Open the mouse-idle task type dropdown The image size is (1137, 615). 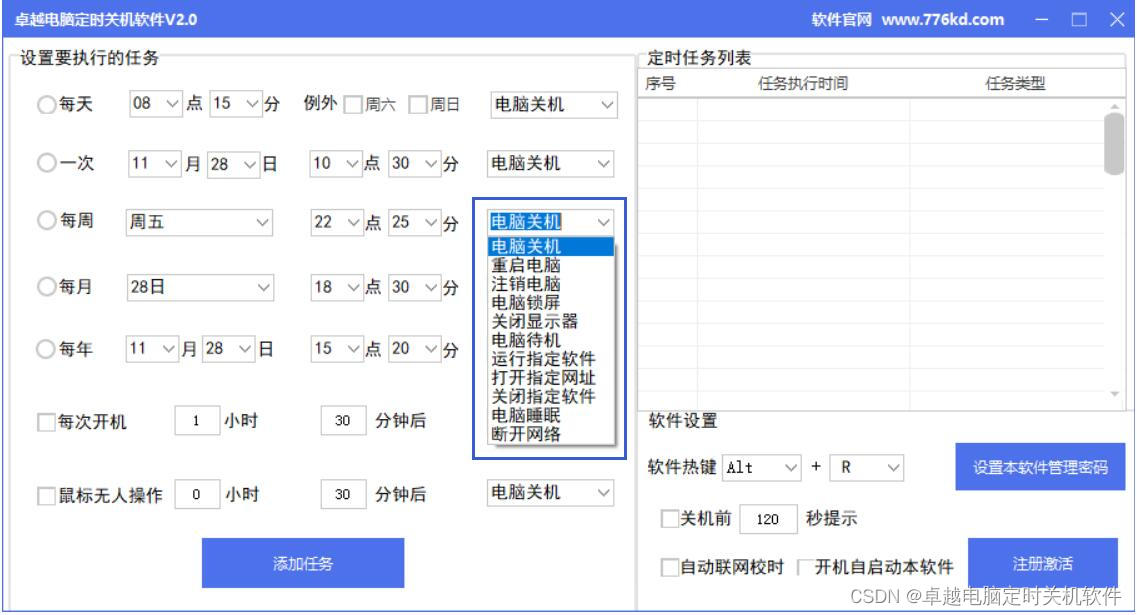550,493
